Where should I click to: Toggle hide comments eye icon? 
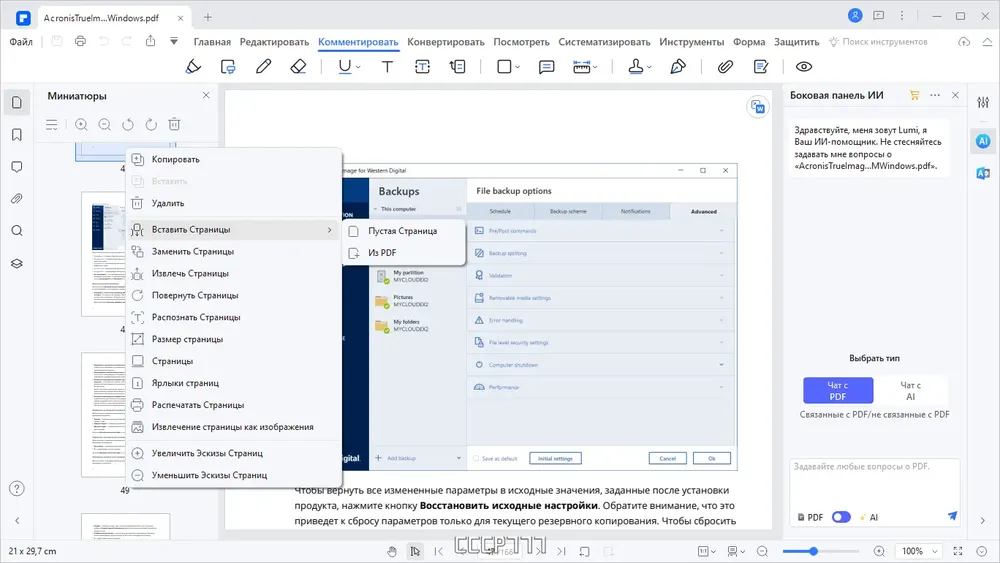[804, 66]
